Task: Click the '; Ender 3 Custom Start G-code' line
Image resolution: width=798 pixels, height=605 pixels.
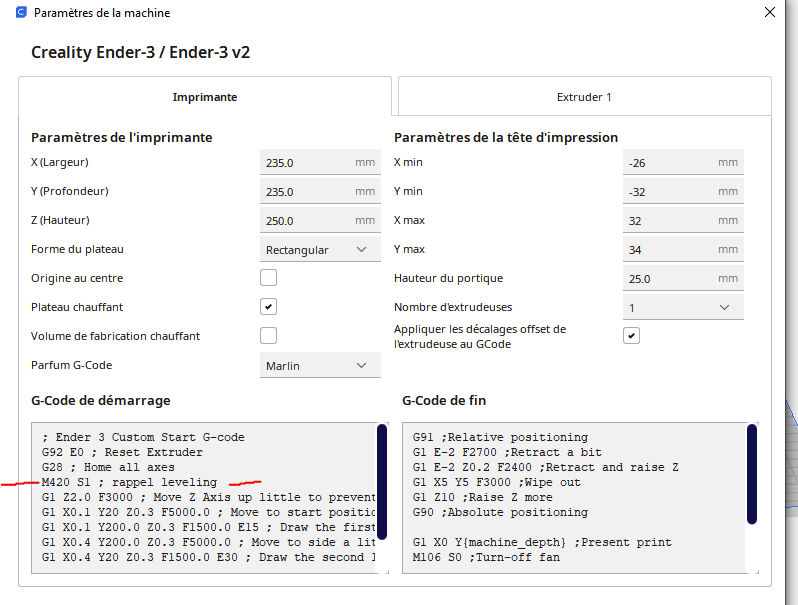Action: [143, 437]
